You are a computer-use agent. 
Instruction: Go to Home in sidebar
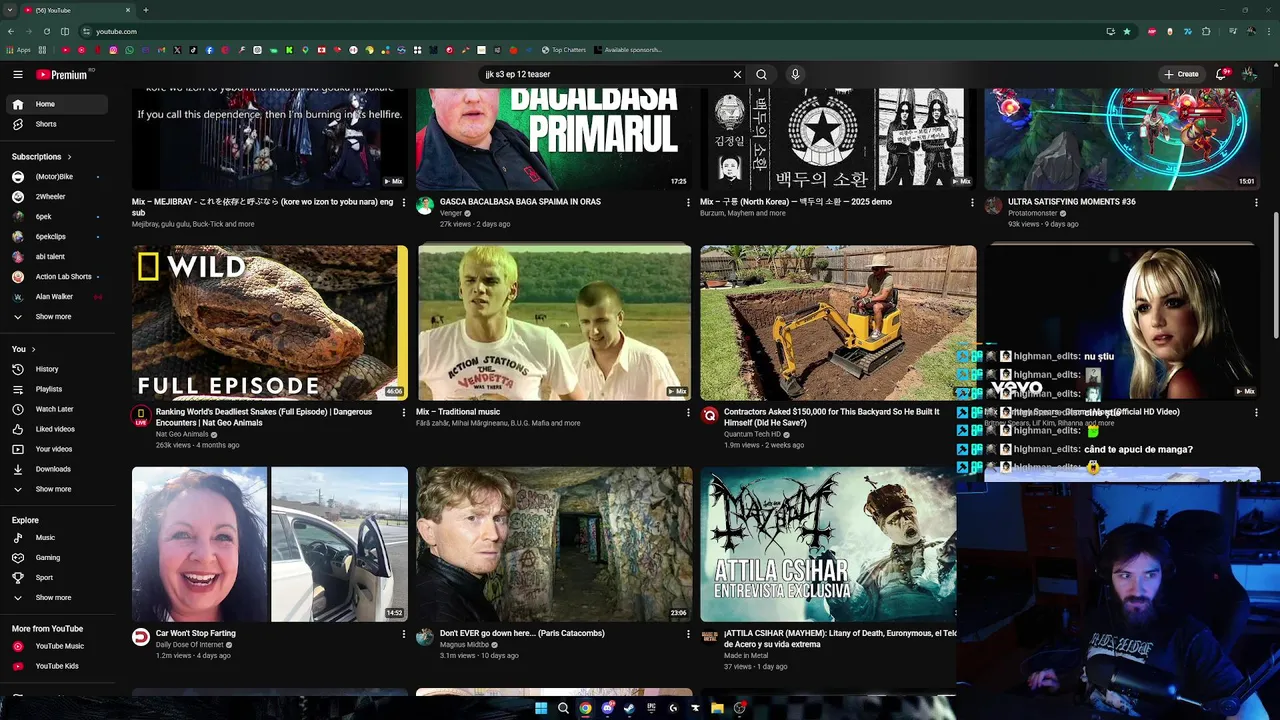click(58, 104)
